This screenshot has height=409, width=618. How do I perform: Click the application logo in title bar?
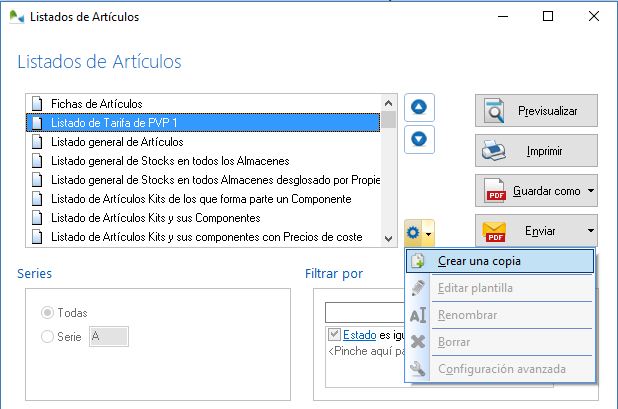17,17
